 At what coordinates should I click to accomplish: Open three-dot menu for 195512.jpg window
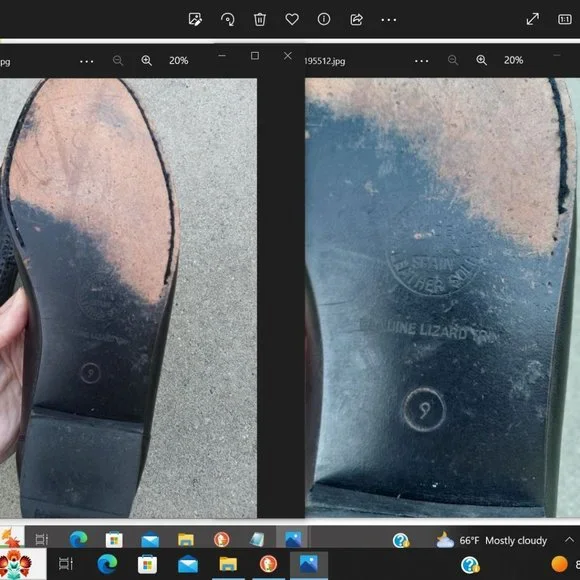coord(422,61)
